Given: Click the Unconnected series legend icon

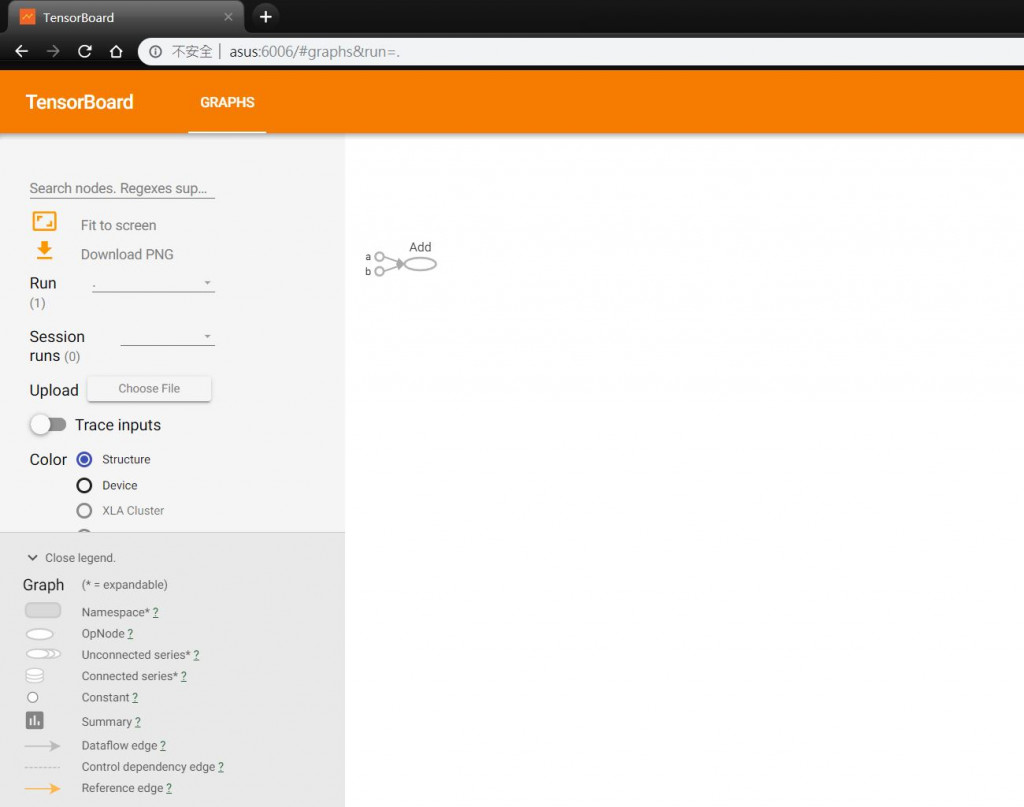Looking at the screenshot, I should tap(43, 654).
